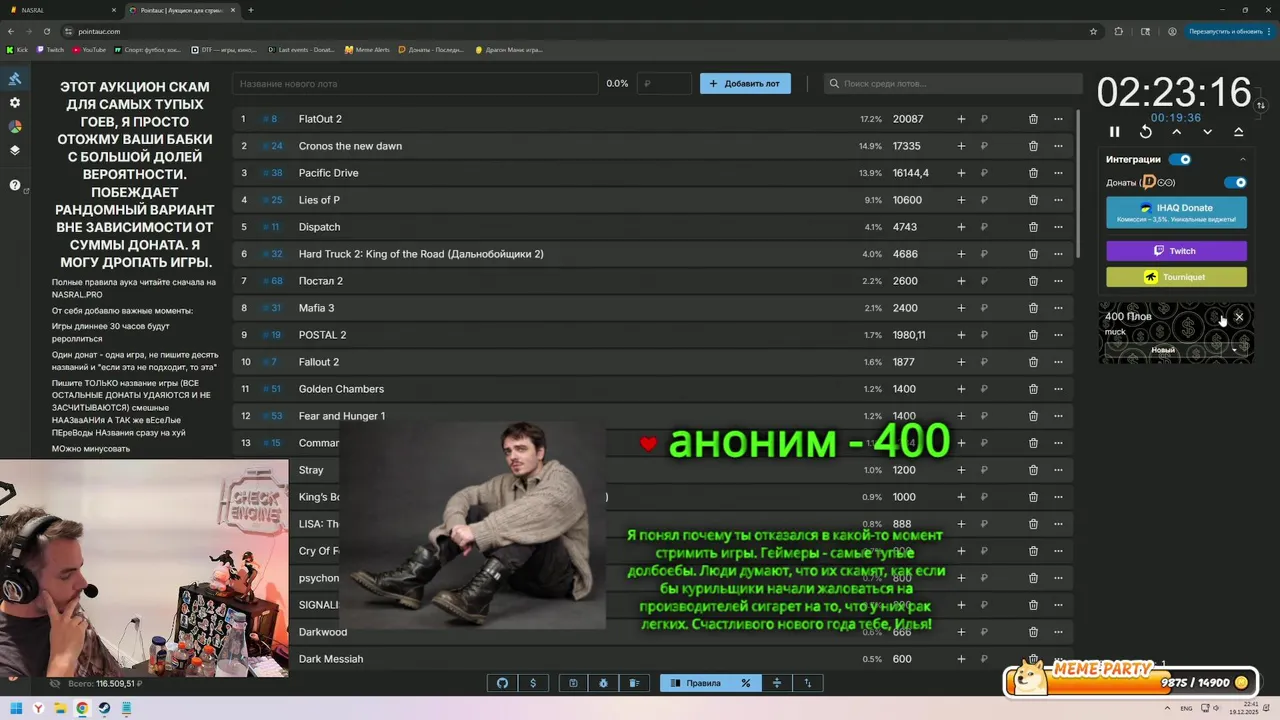Viewport: 1280px width, 720px height.
Task: Pause the auction timer
Action: (1115, 132)
